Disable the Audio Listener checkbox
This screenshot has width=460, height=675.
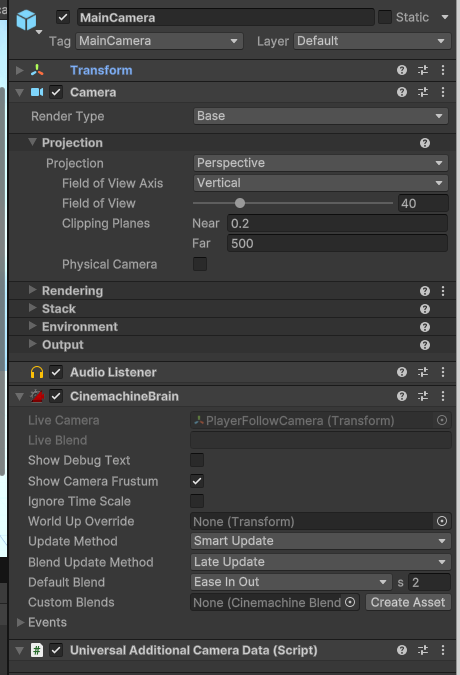56,372
